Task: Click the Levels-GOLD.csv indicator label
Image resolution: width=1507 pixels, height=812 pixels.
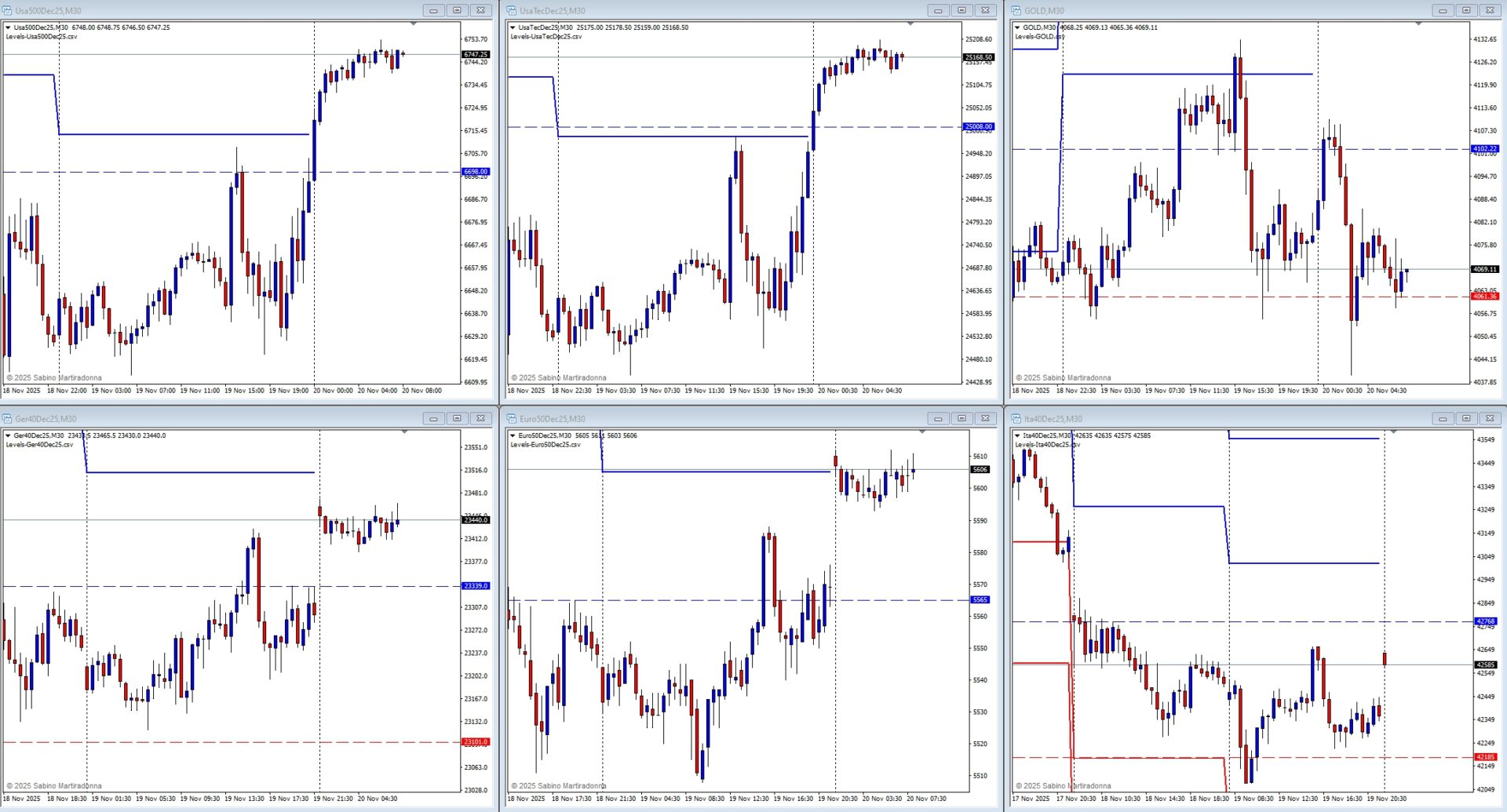Action: click(x=1039, y=37)
